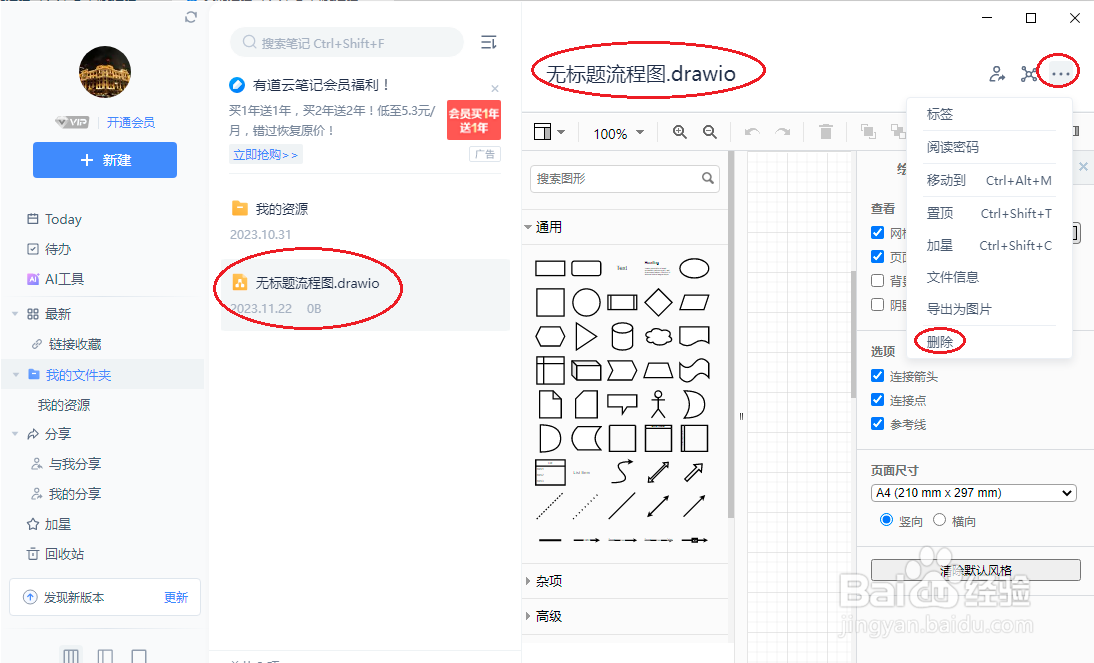Click the 清除默认风格 button

point(975,570)
